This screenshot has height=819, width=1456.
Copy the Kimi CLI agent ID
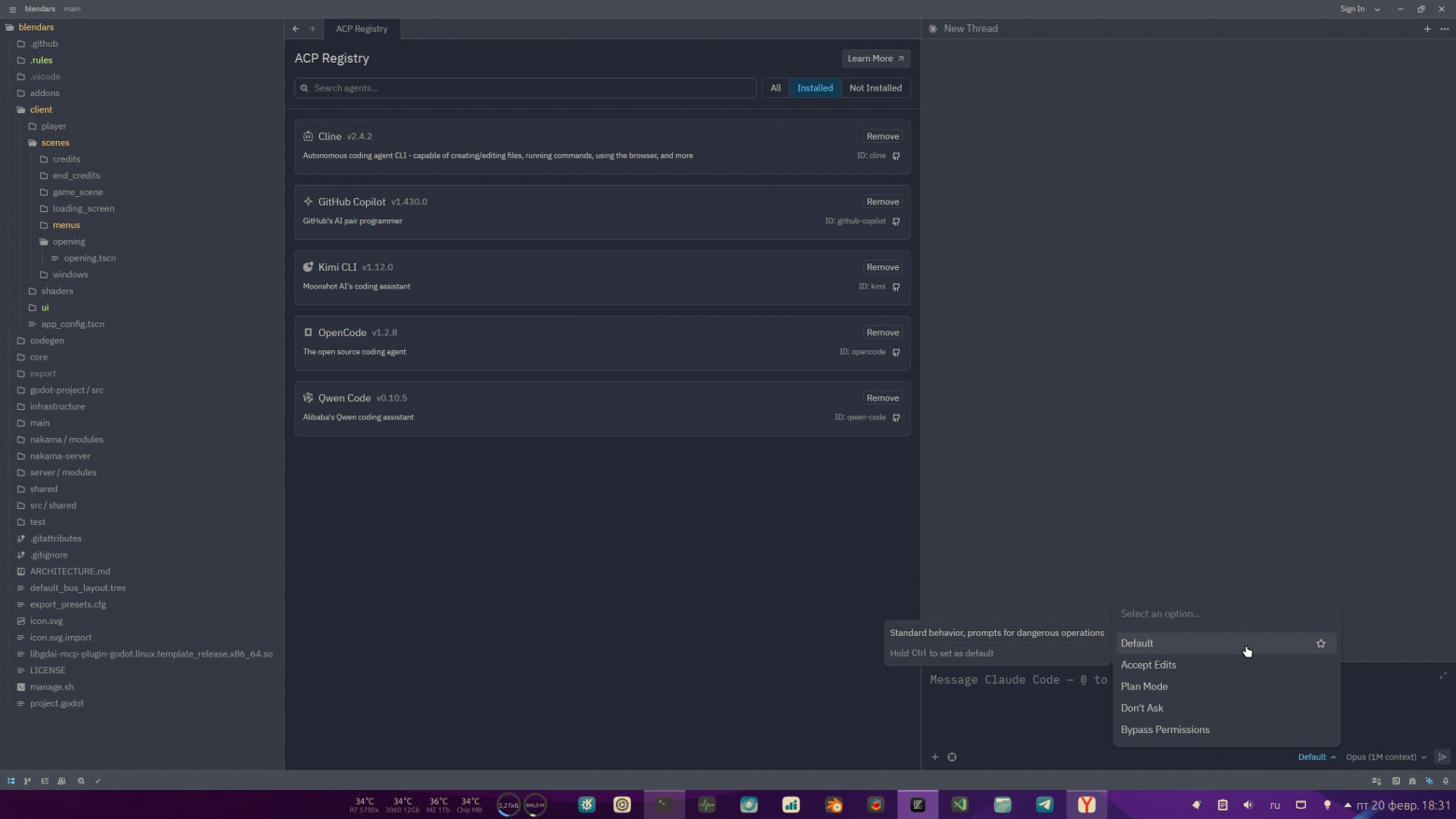click(896, 287)
